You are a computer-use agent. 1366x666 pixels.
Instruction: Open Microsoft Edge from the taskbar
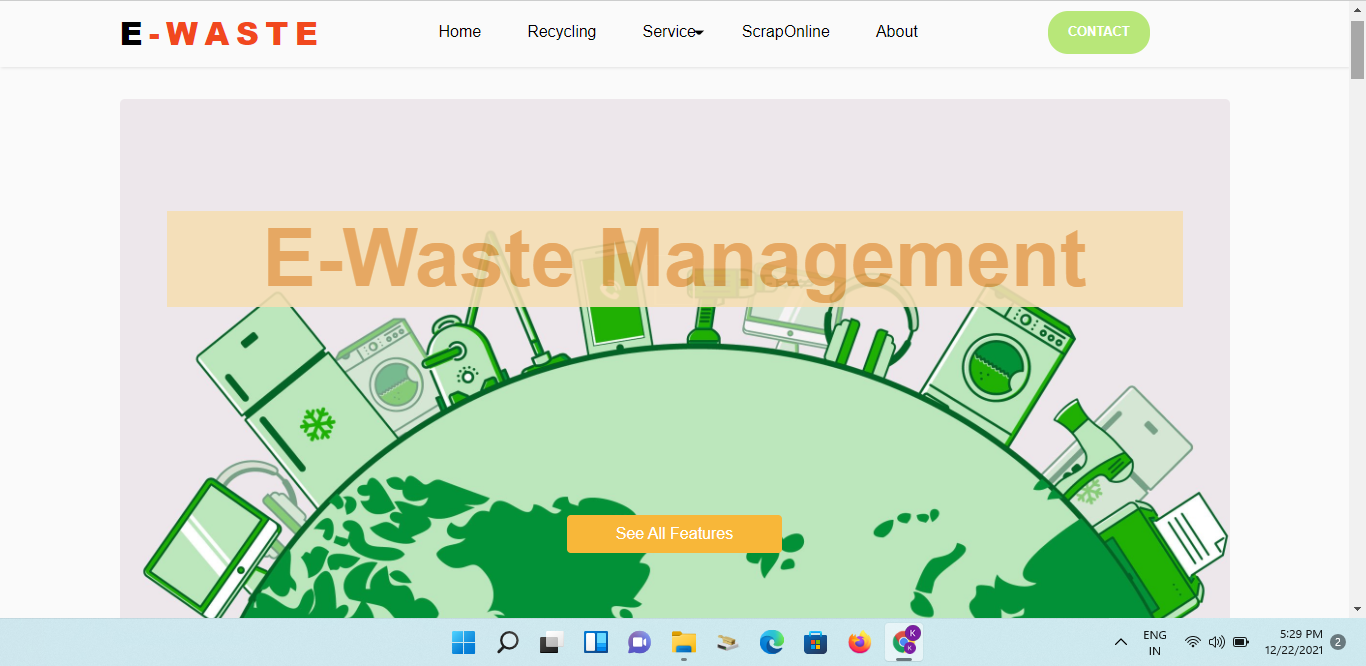point(771,643)
